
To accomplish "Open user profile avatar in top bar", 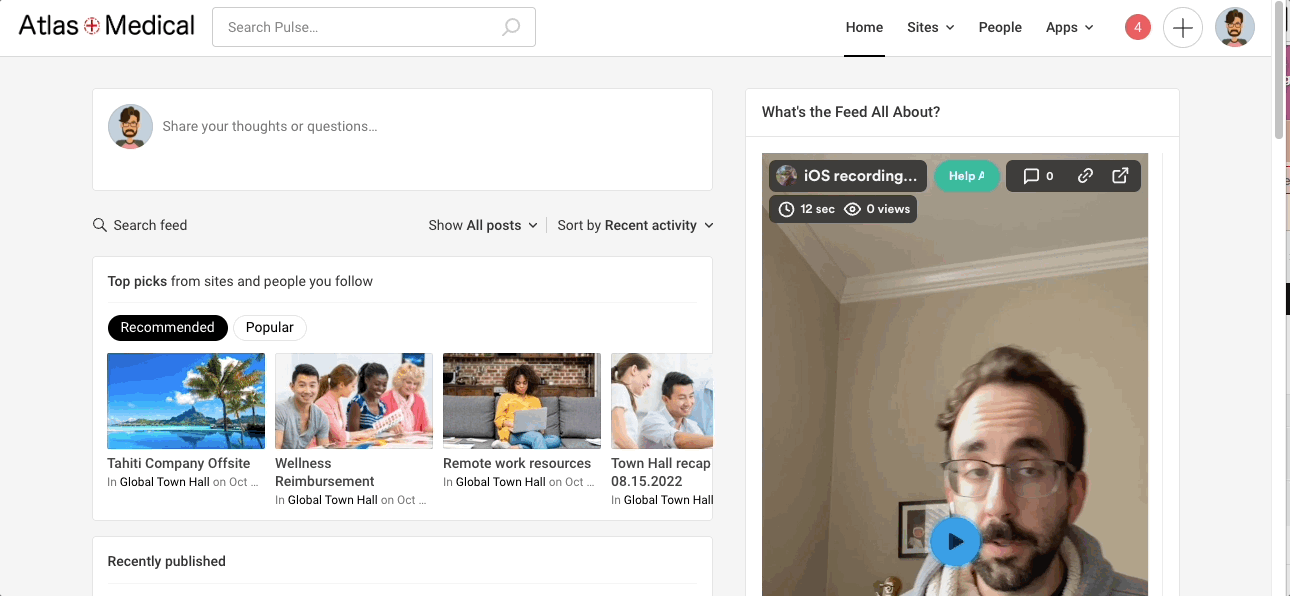I will click(1235, 27).
